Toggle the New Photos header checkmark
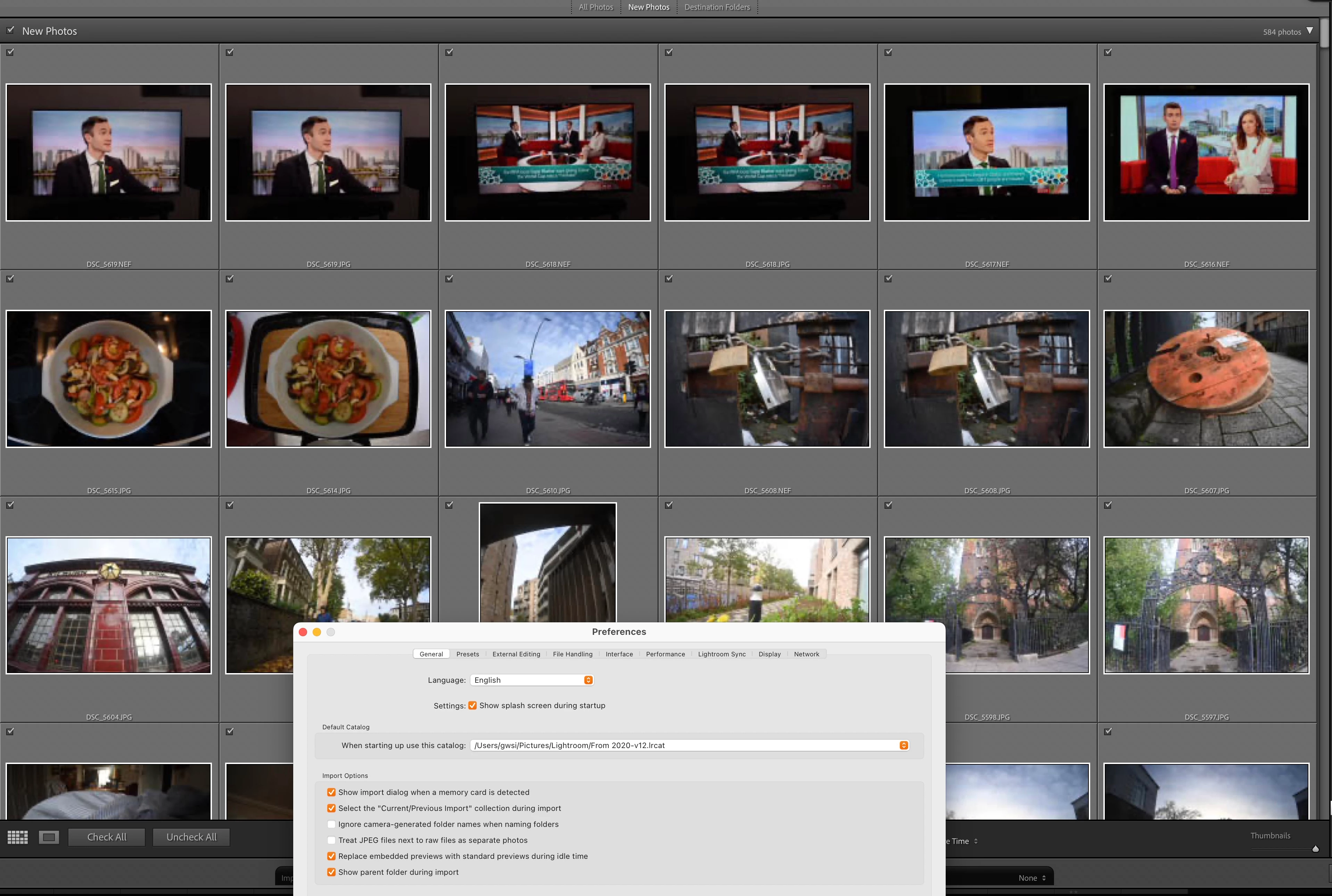This screenshot has width=1332, height=896. point(10,30)
